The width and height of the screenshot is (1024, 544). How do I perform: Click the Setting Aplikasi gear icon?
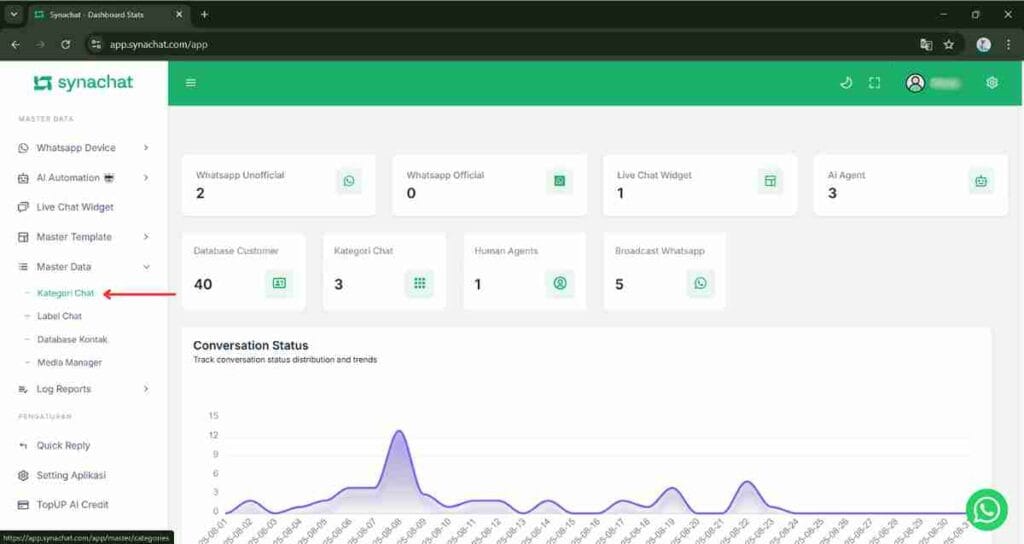point(23,475)
